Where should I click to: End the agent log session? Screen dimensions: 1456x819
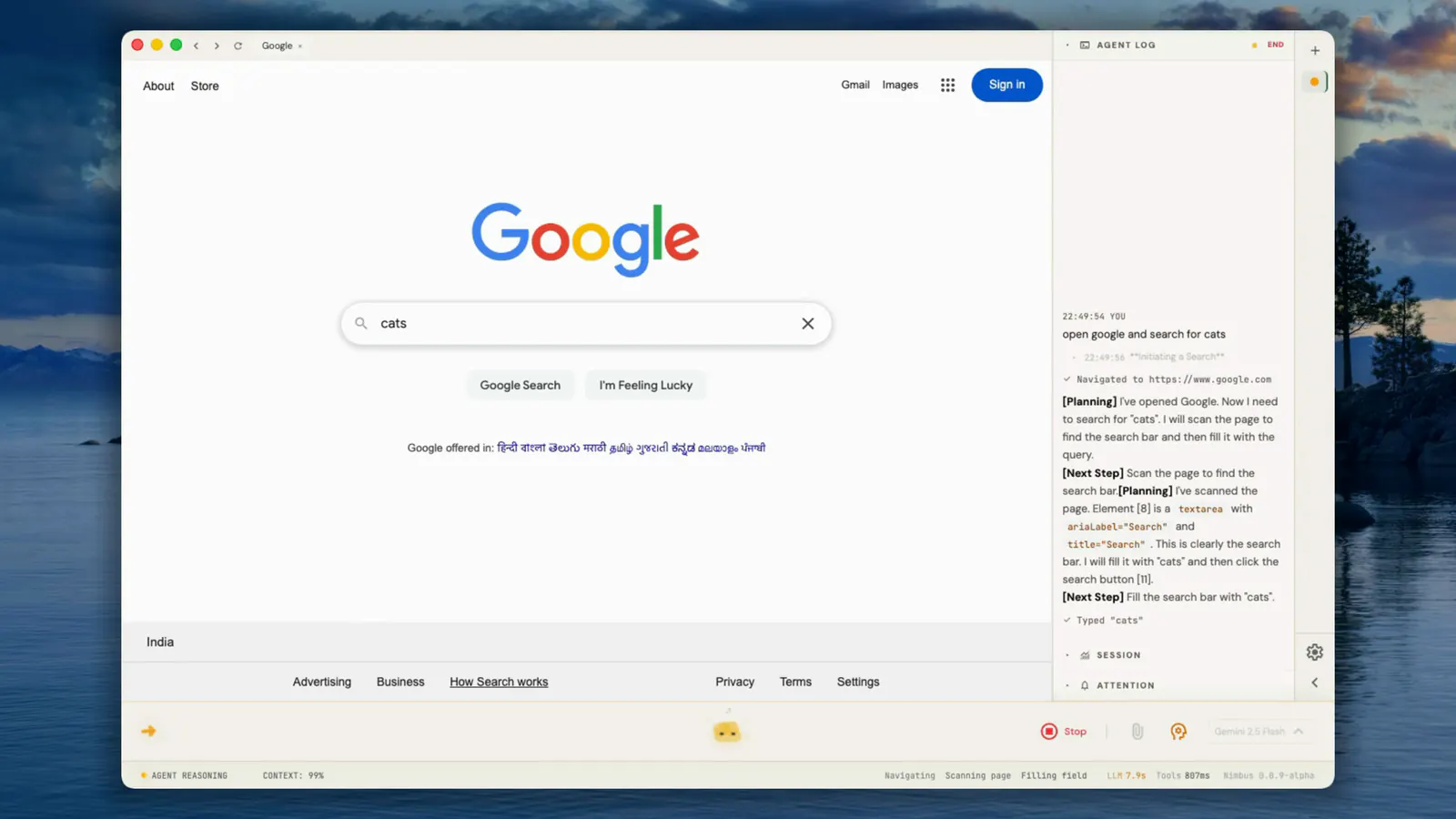1275,45
